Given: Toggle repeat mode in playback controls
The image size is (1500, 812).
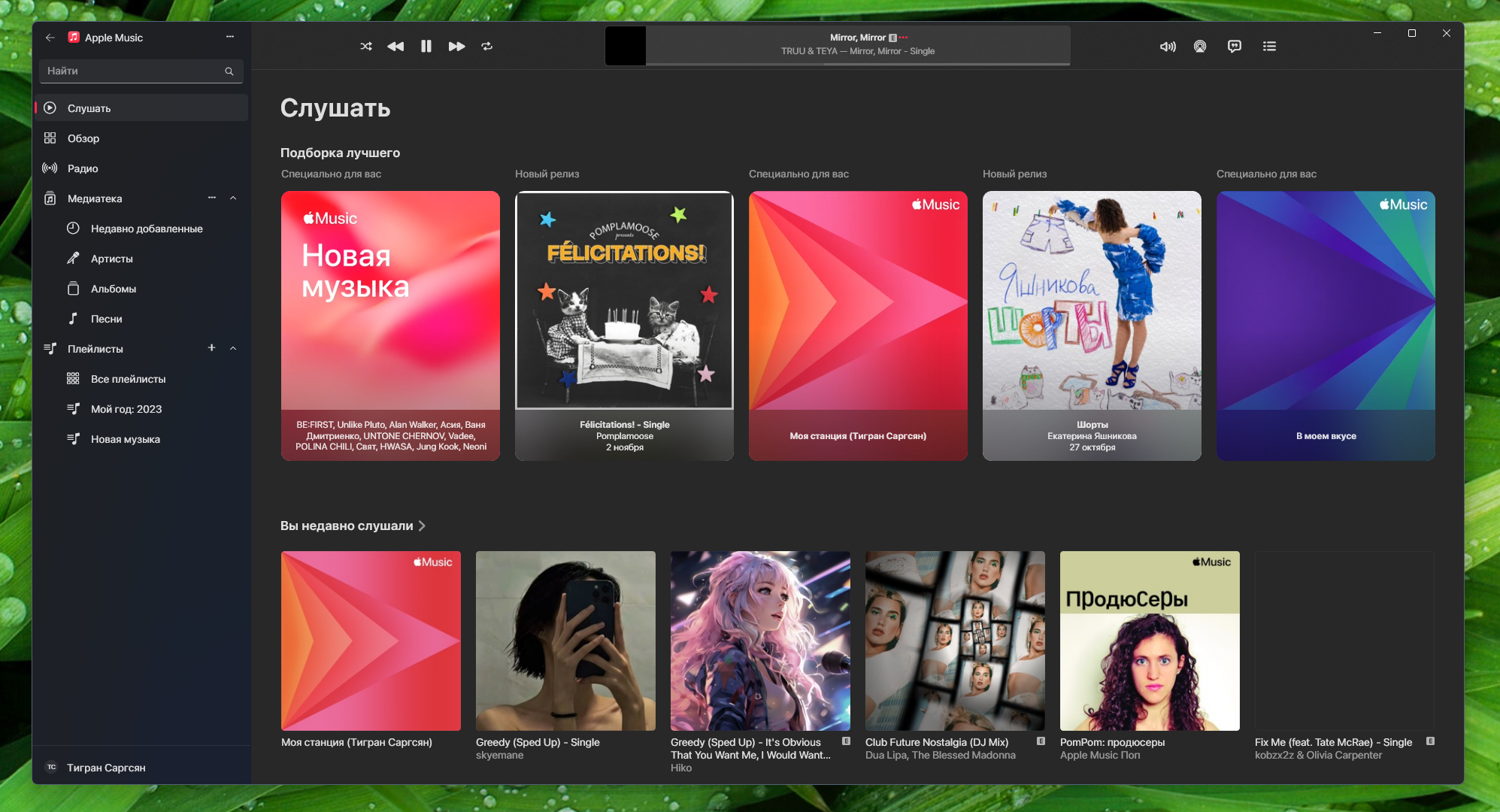Looking at the screenshot, I should [487, 46].
